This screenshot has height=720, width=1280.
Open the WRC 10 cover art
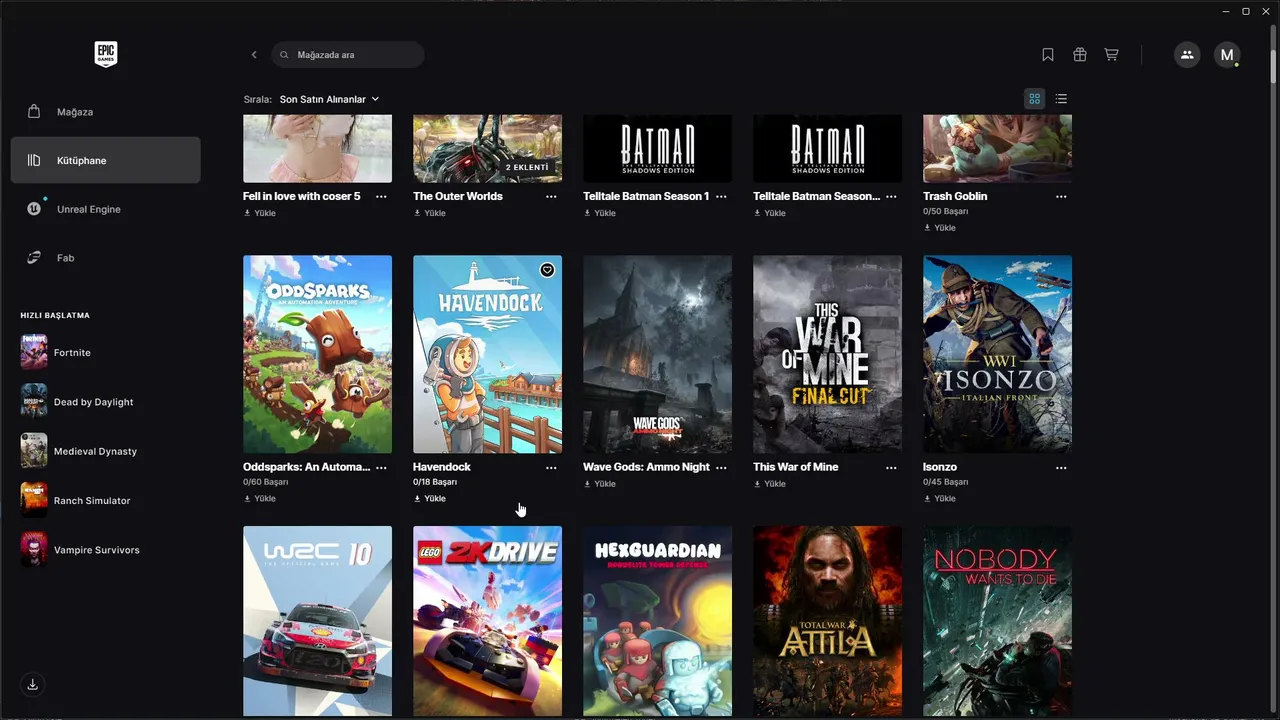click(x=317, y=621)
